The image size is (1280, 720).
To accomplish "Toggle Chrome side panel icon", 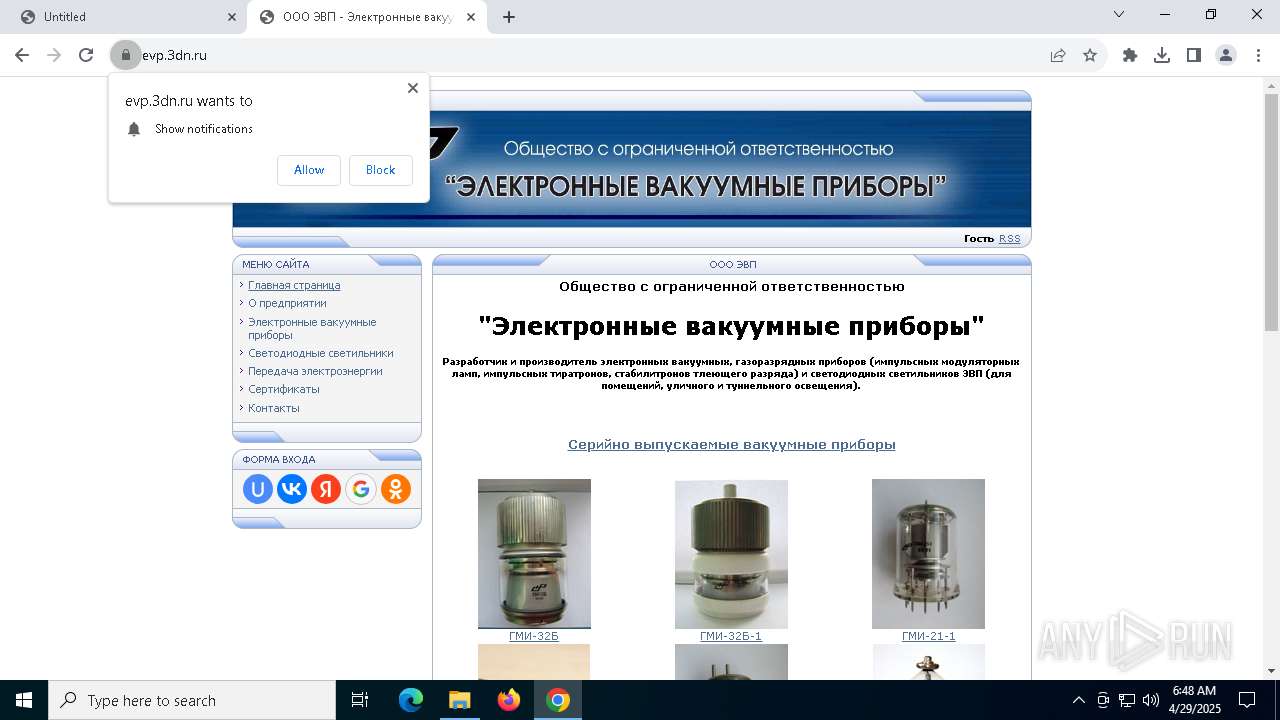I will 1194,55.
